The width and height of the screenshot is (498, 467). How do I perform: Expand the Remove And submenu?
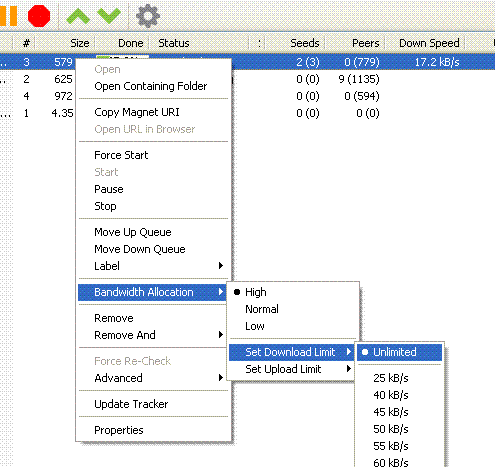click(152, 335)
